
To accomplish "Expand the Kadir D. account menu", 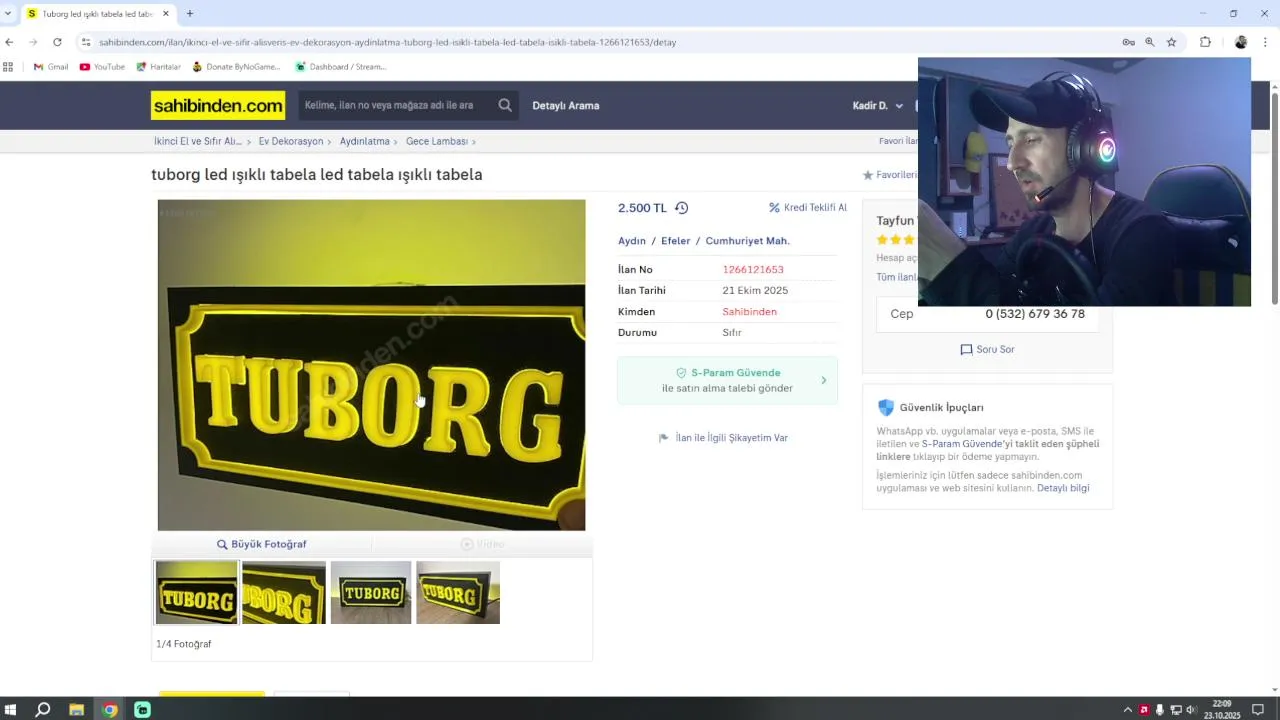I will coord(877,106).
